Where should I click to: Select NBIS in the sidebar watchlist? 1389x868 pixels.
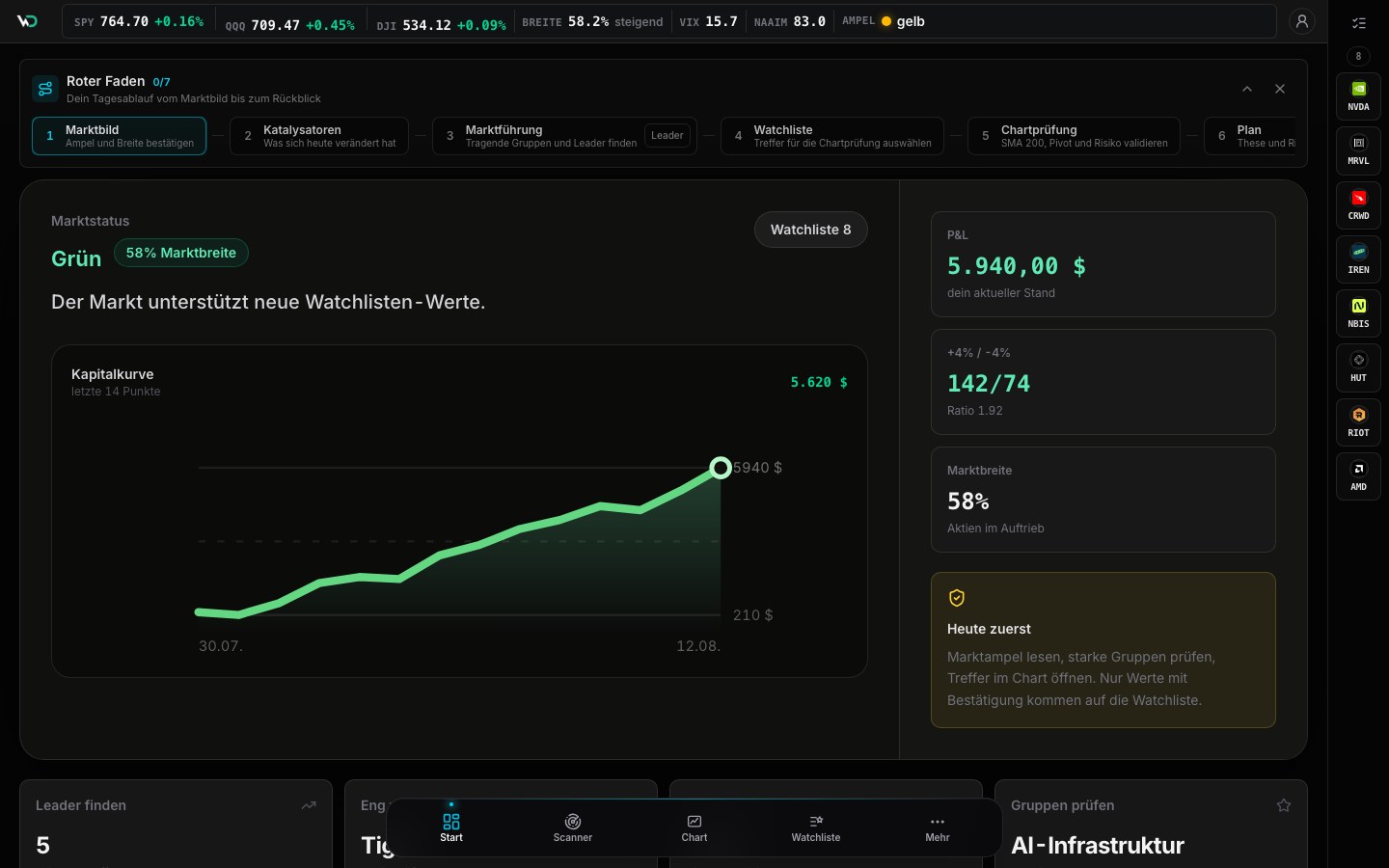tap(1358, 313)
